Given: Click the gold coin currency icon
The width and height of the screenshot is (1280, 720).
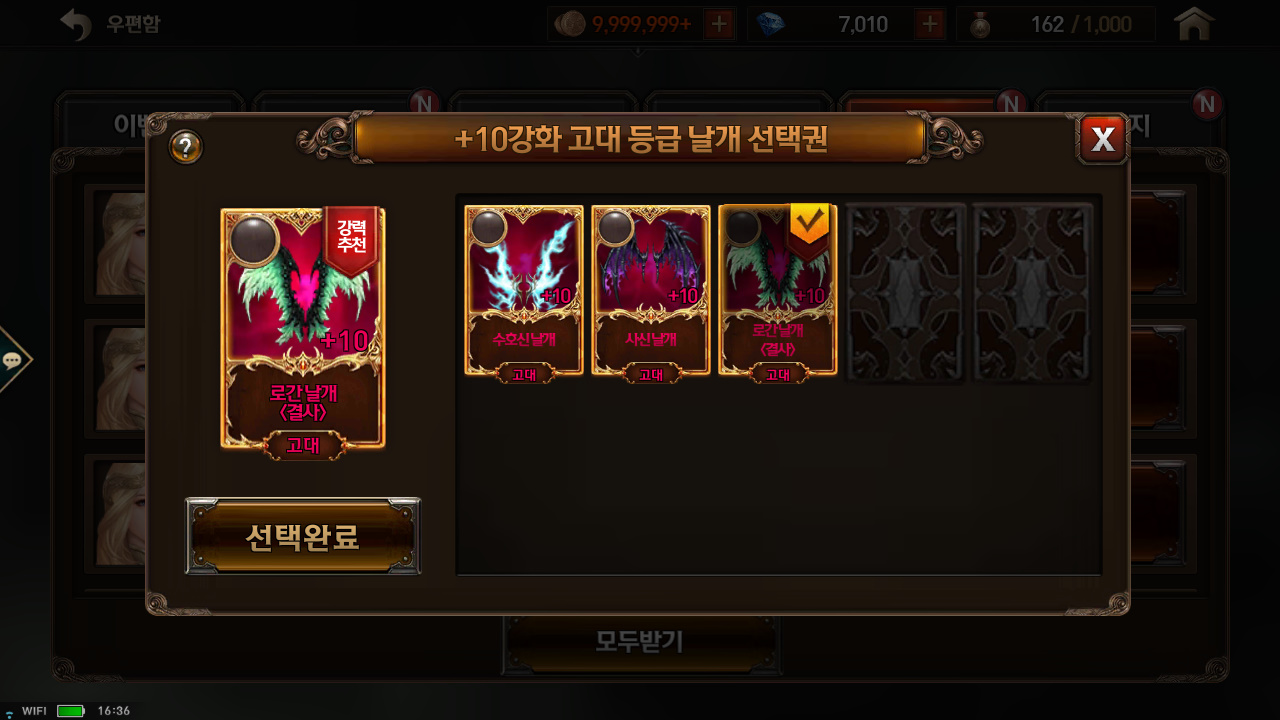Looking at the screenshot, I should coord(571,24).
